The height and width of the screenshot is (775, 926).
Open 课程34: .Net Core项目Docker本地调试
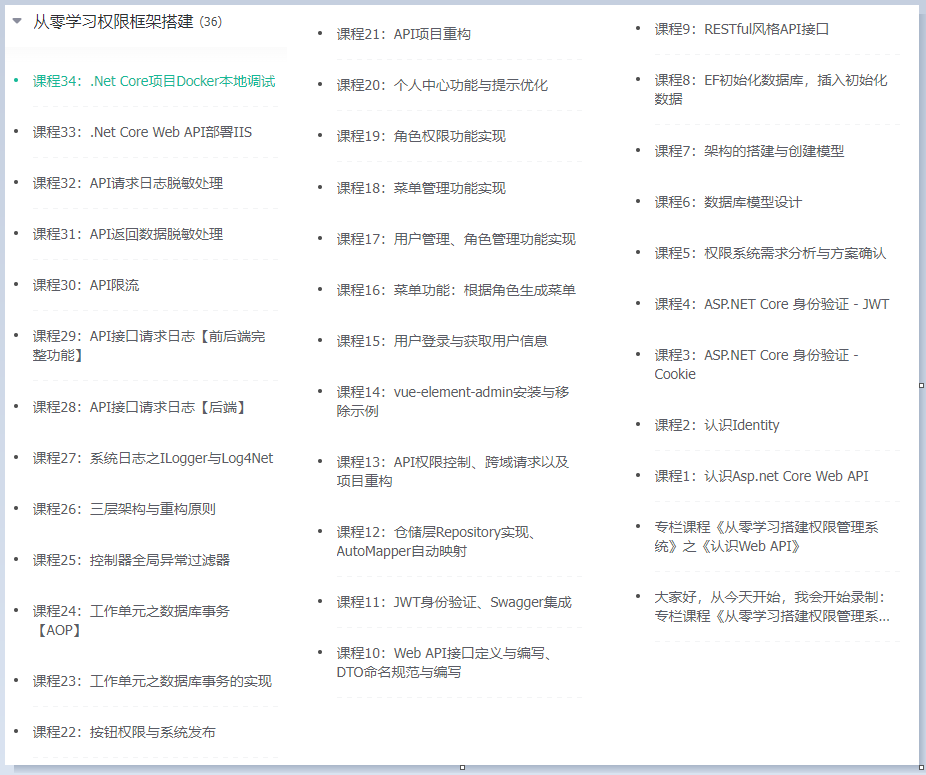tap(154, 81)
